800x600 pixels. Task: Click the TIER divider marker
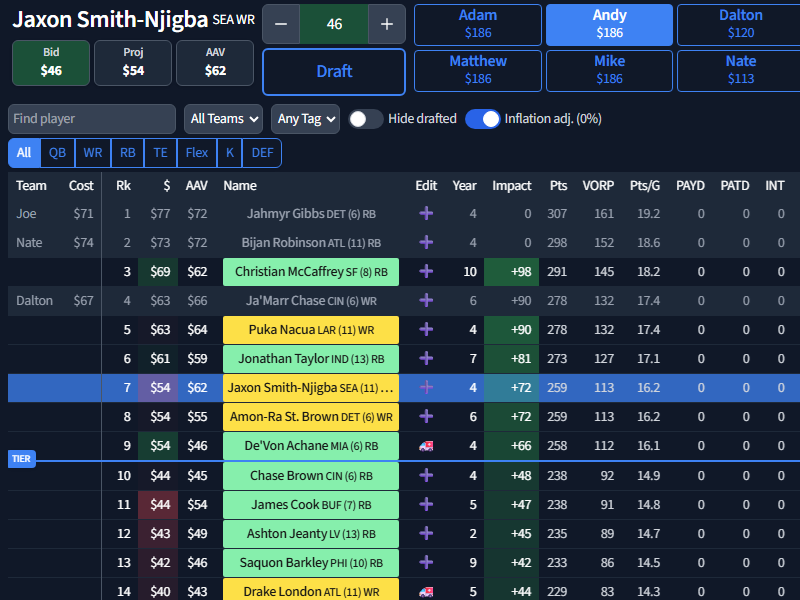tap(21, 459)
